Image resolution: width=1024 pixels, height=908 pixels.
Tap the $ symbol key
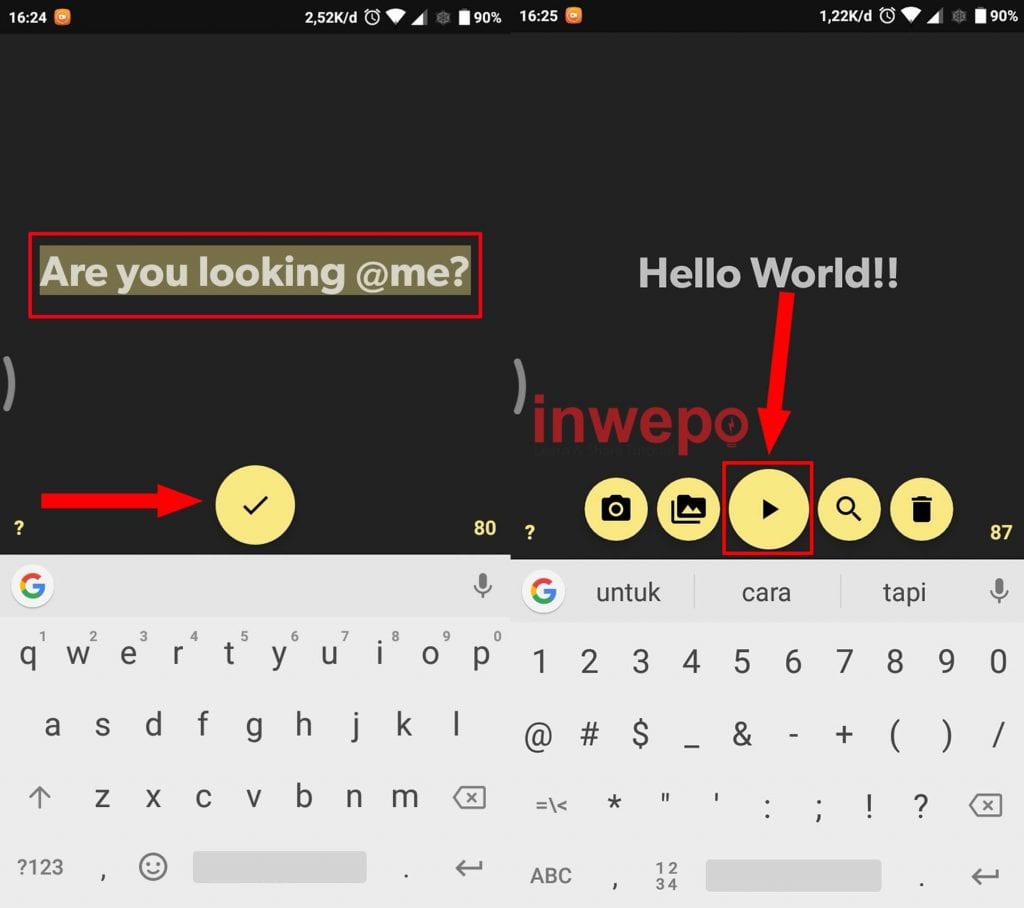(x=641, y=734)
